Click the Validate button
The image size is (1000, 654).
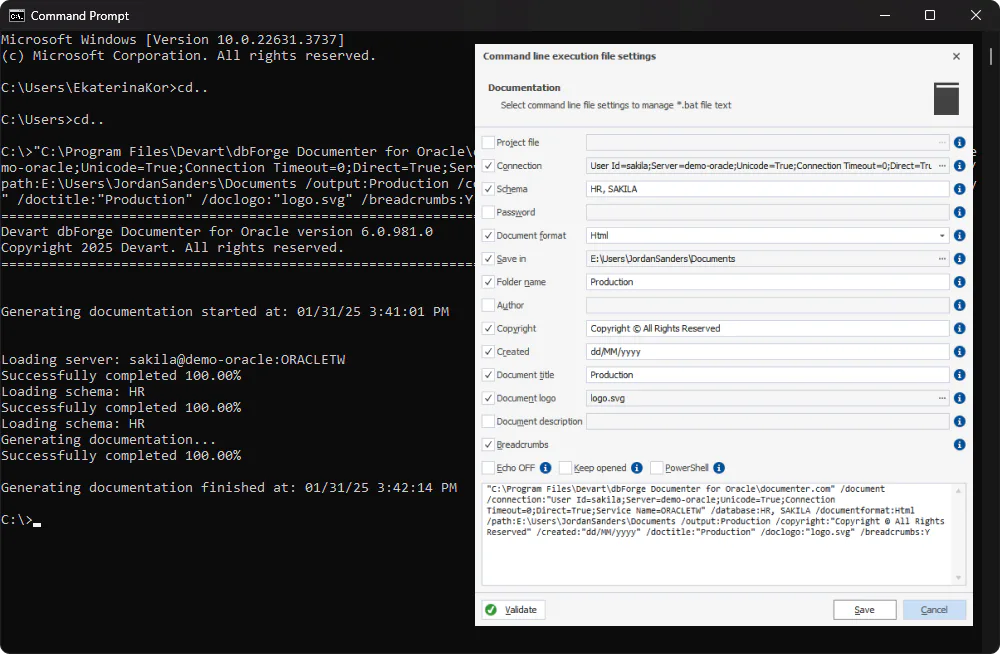(513, 610)
